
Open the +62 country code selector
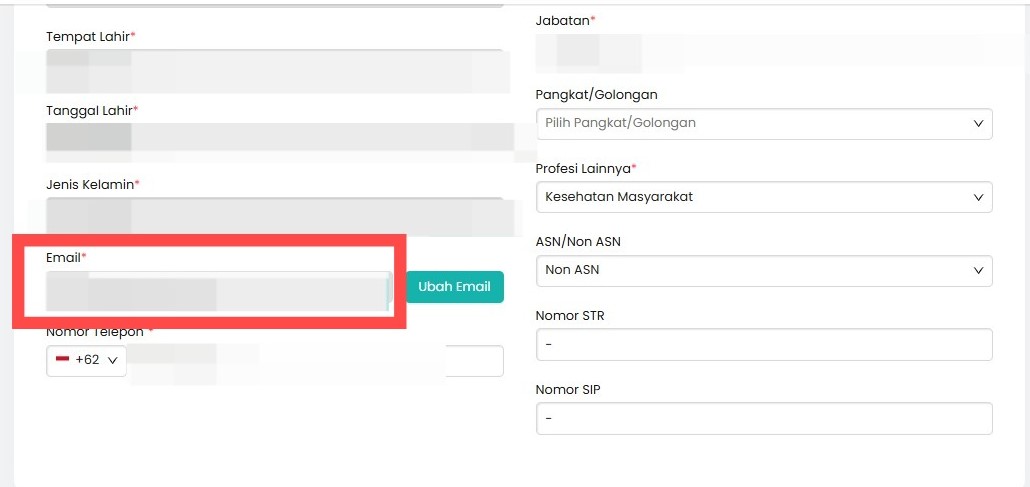click(86, 361)
